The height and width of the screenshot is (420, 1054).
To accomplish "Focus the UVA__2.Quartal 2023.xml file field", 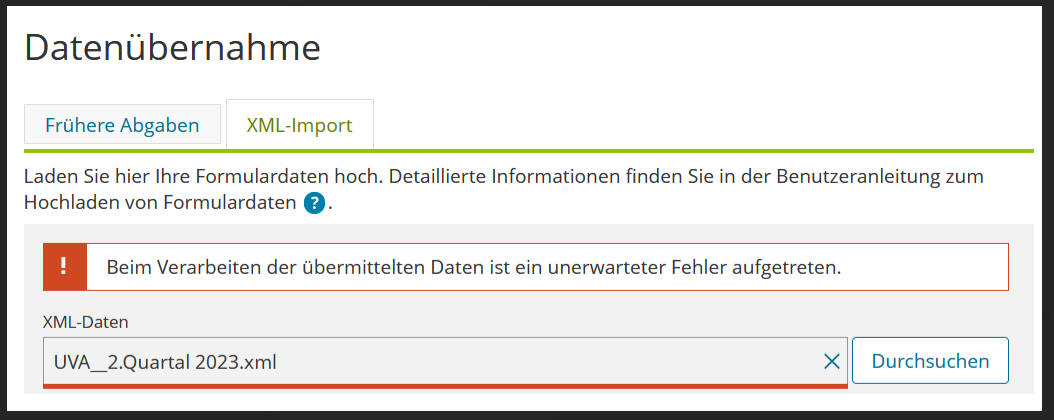I will coord(445,362).
